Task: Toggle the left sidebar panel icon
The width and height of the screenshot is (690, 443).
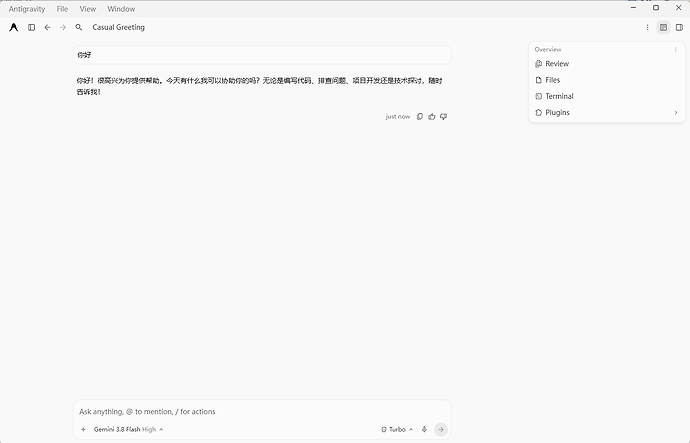Action: click(x=31, y=27)
